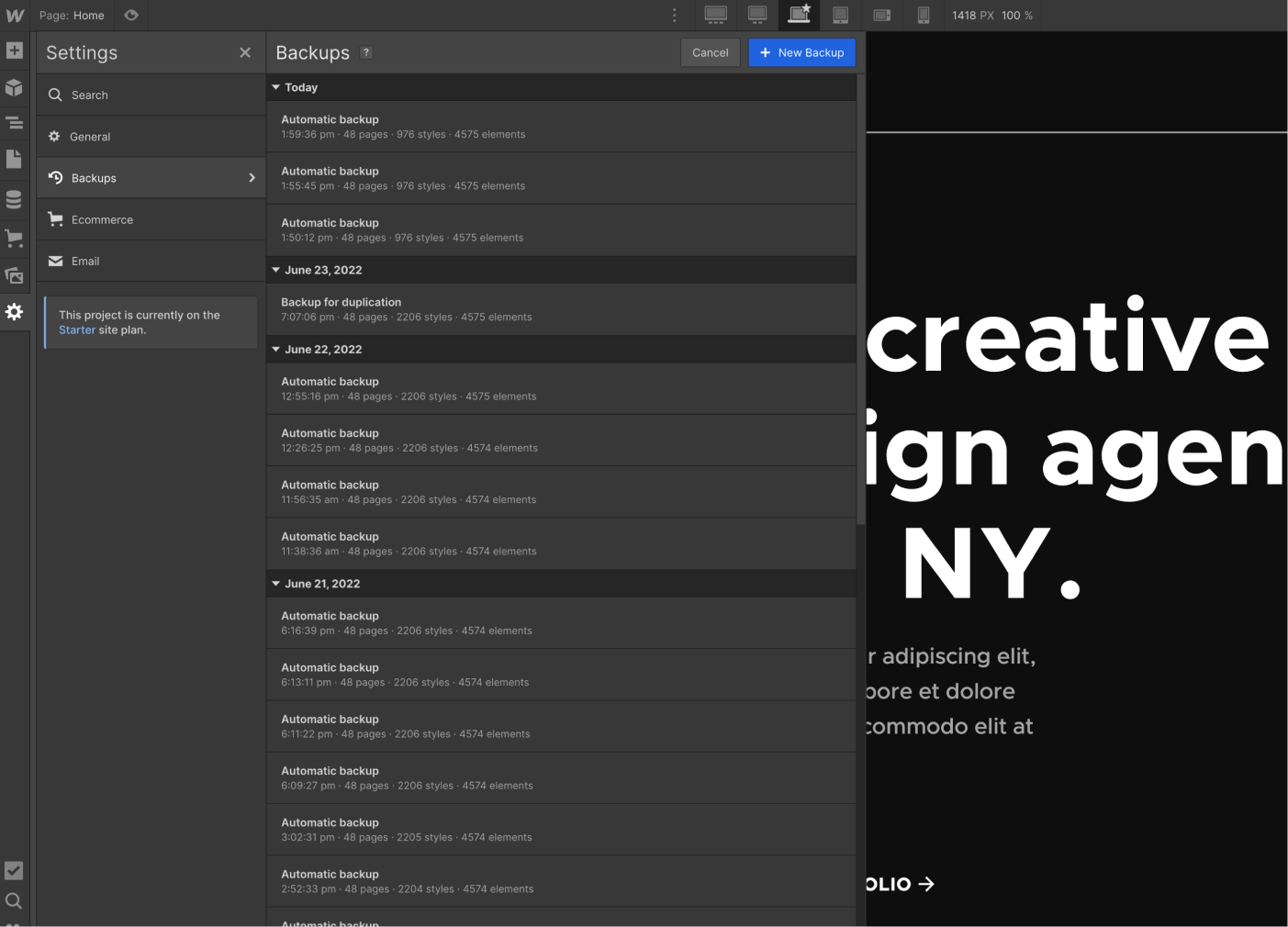Image resolution: width=1288 pixels, height=927 pixels.
Task: Click the 100 % zoom value
Action: point(1017,16)
